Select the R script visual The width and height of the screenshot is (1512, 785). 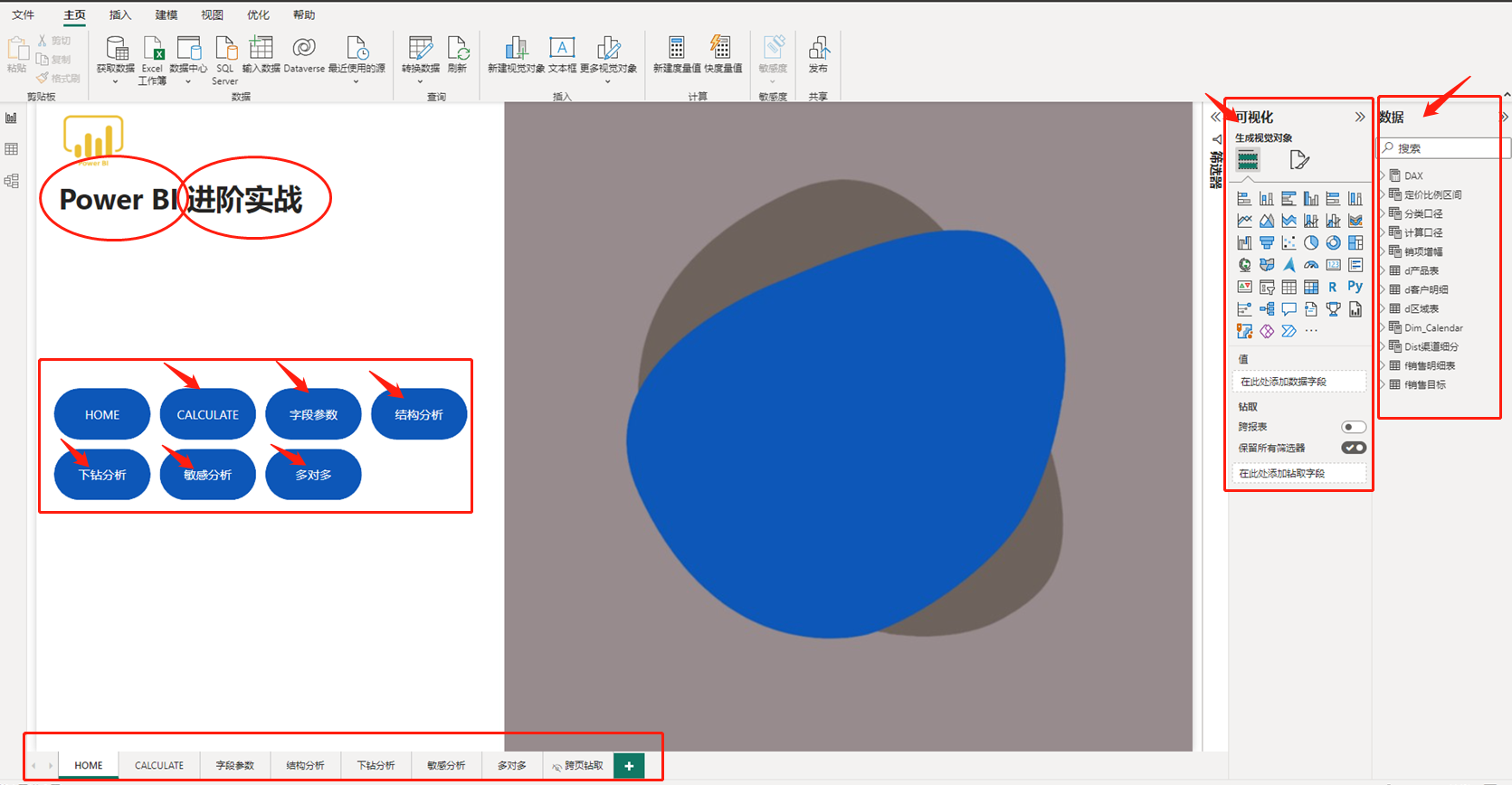point(1333,287)
